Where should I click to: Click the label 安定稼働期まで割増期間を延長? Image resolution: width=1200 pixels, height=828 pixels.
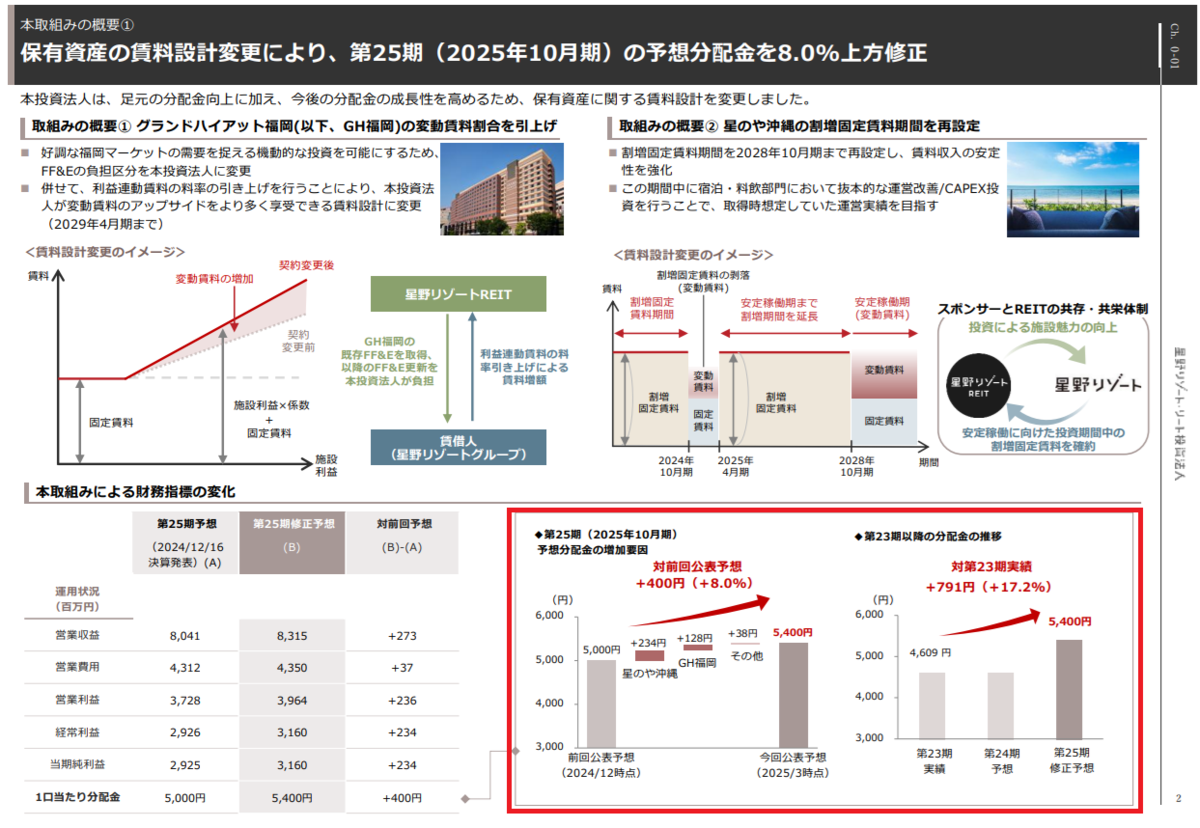[779, 308]
